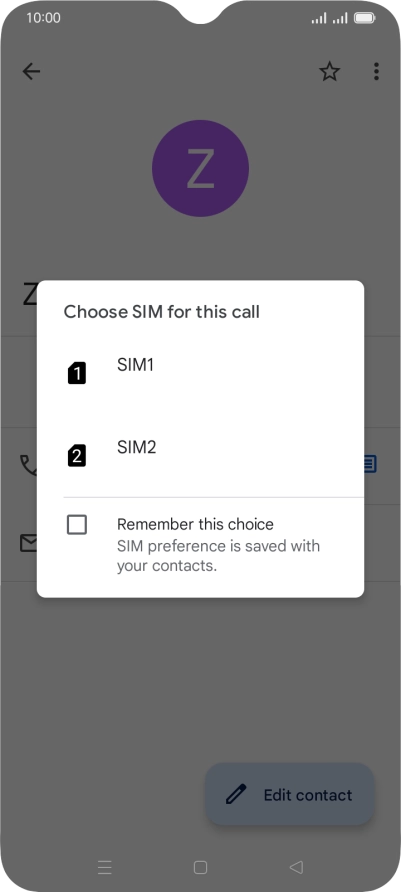Screen dimensions: 401x892
Task: Tap the pencil edit icon
Action: (x=236, y=794)
